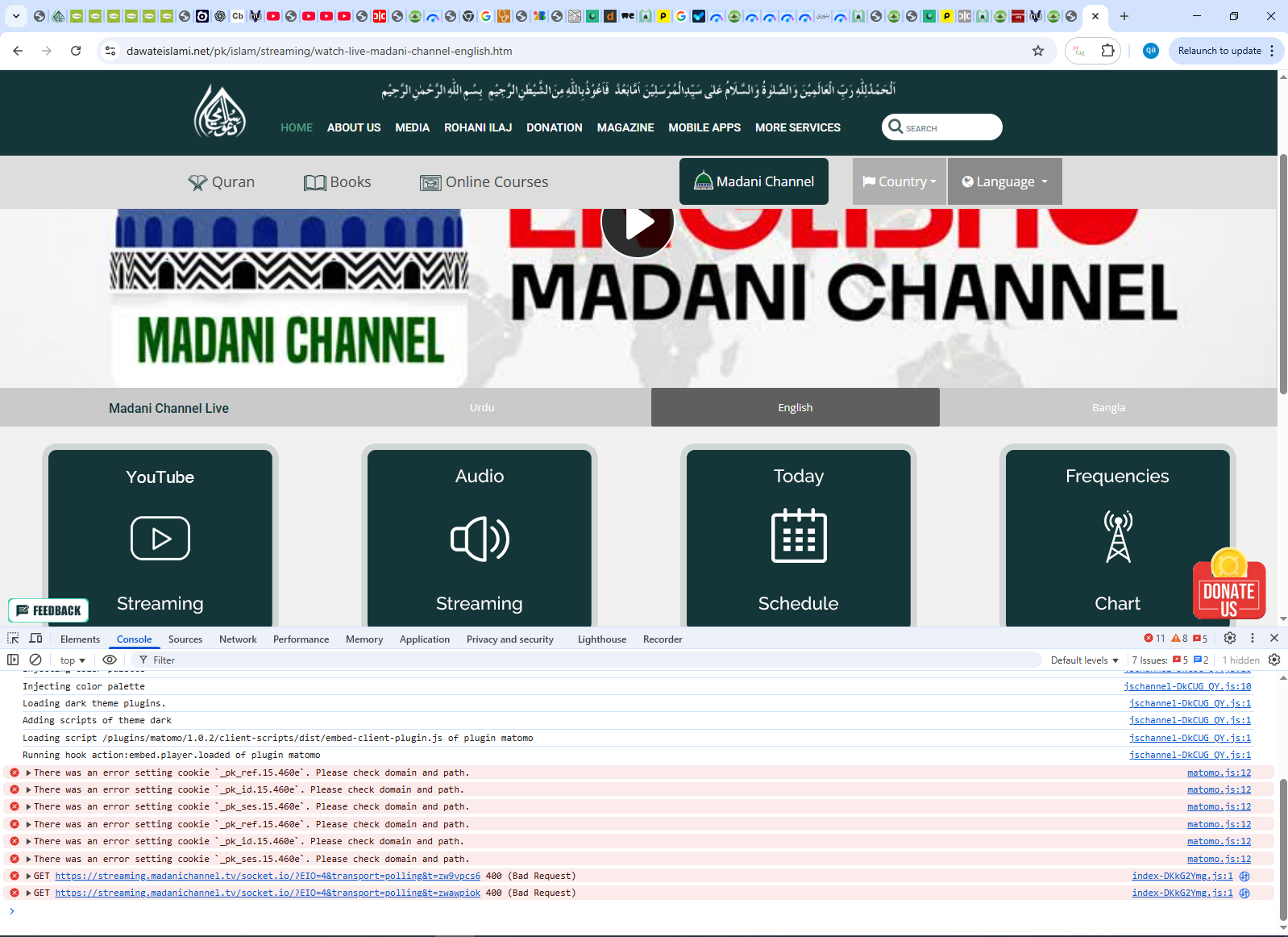The width and height of the screenshot is (1288, 937).
Task: Open the Frequencies Chart tower icon
Action: (x=1117, y=537)
